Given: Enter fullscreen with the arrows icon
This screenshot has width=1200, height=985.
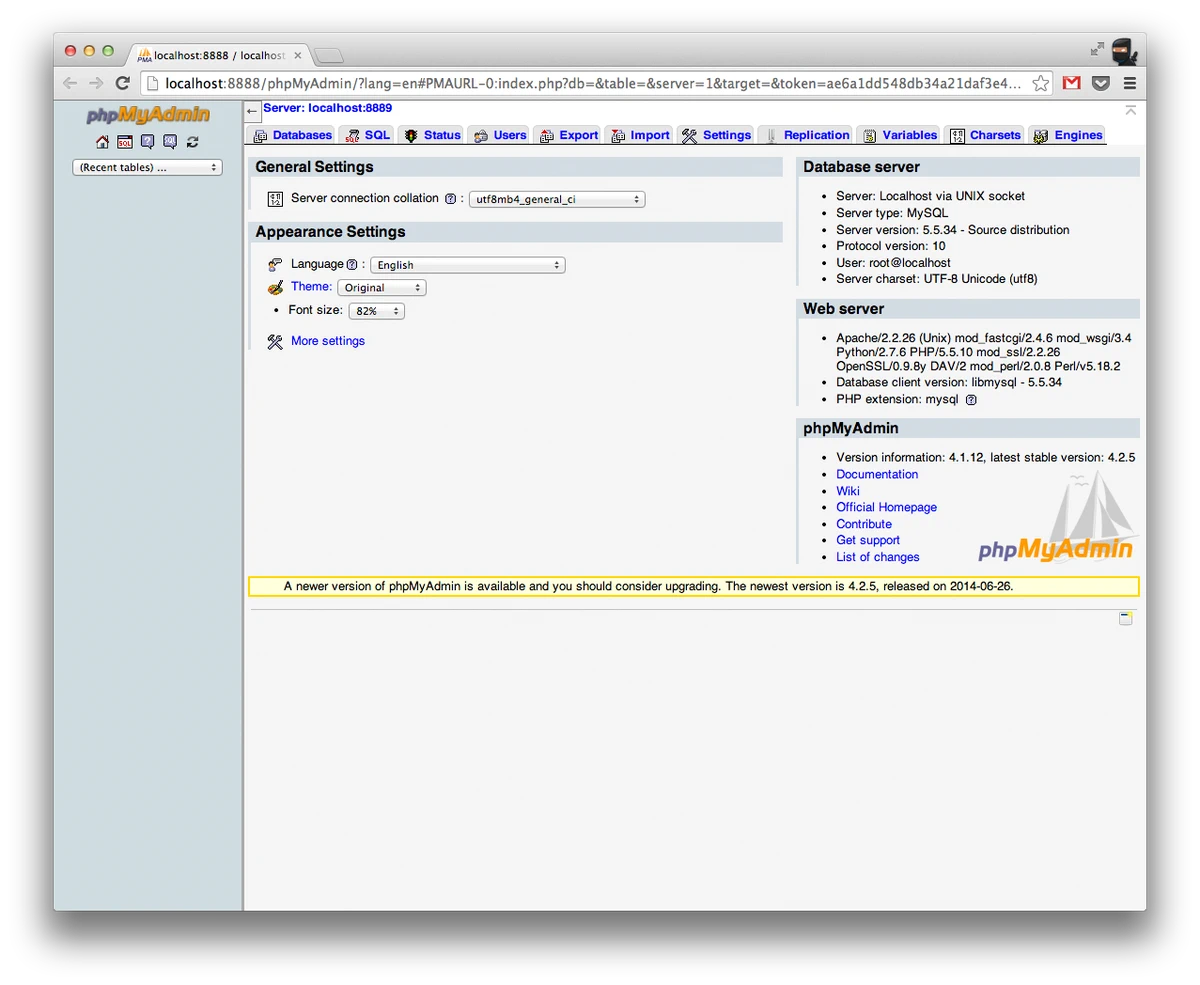Looking at the screenshot, I should tap(1097, 48).
